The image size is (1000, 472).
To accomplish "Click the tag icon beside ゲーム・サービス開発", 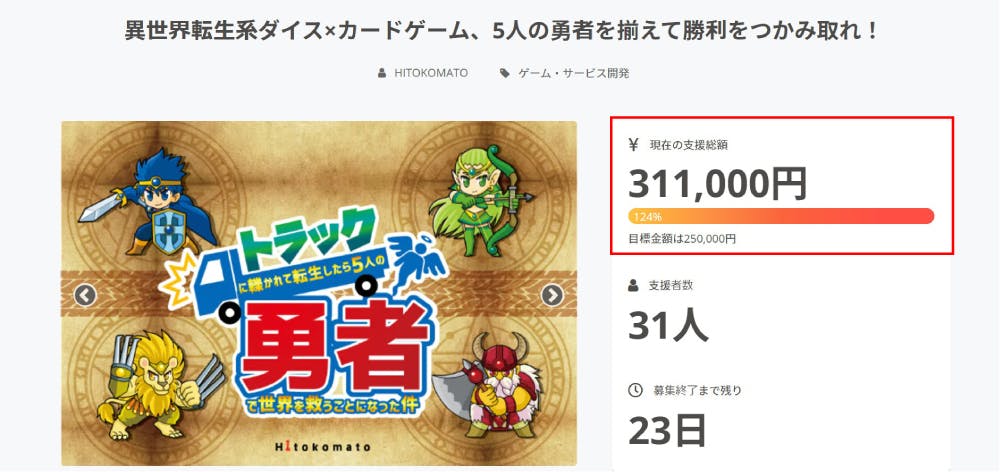I will (504, 73).
